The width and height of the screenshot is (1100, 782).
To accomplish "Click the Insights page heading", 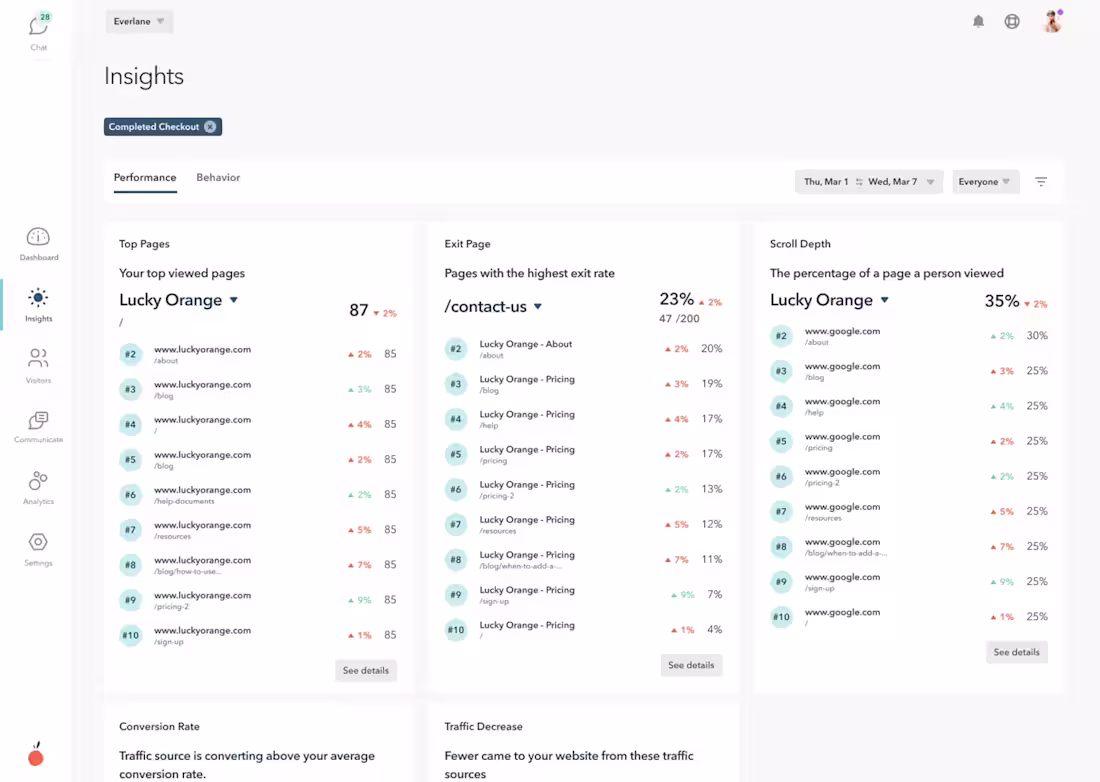I will coord(144,76).
